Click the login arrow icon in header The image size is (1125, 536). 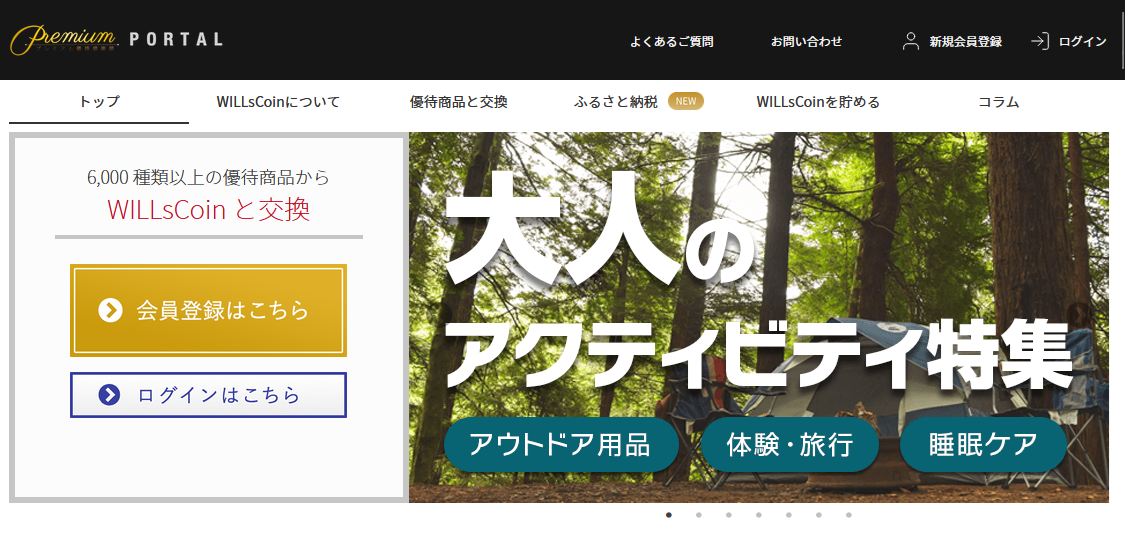[1040, 41]
